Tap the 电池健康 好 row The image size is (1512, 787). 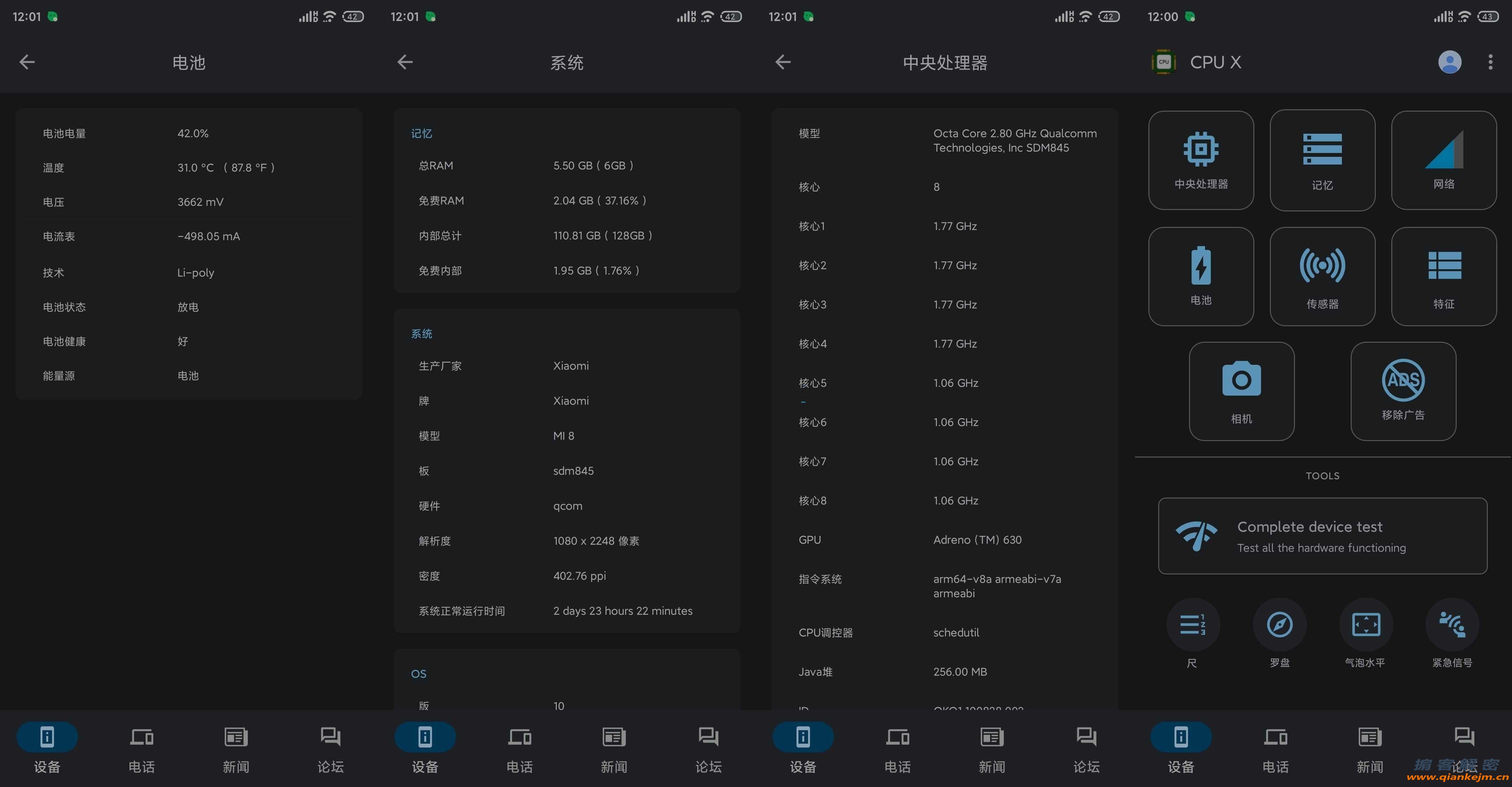pos(188,341)
